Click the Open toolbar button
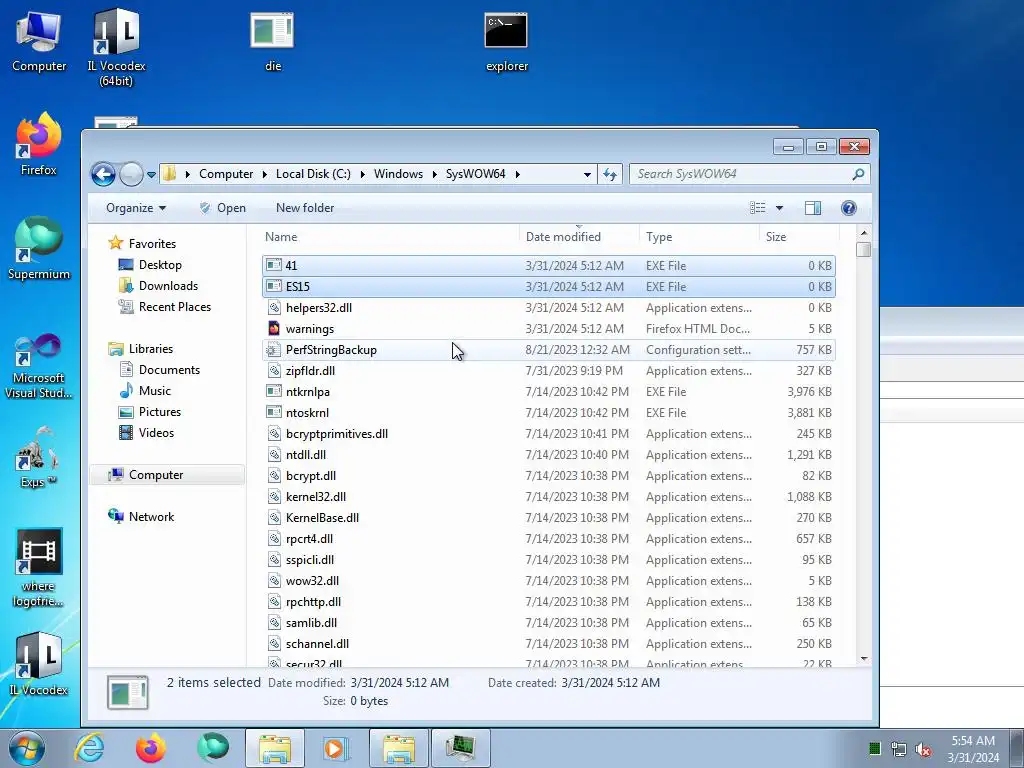 click(x=223, y=208)
